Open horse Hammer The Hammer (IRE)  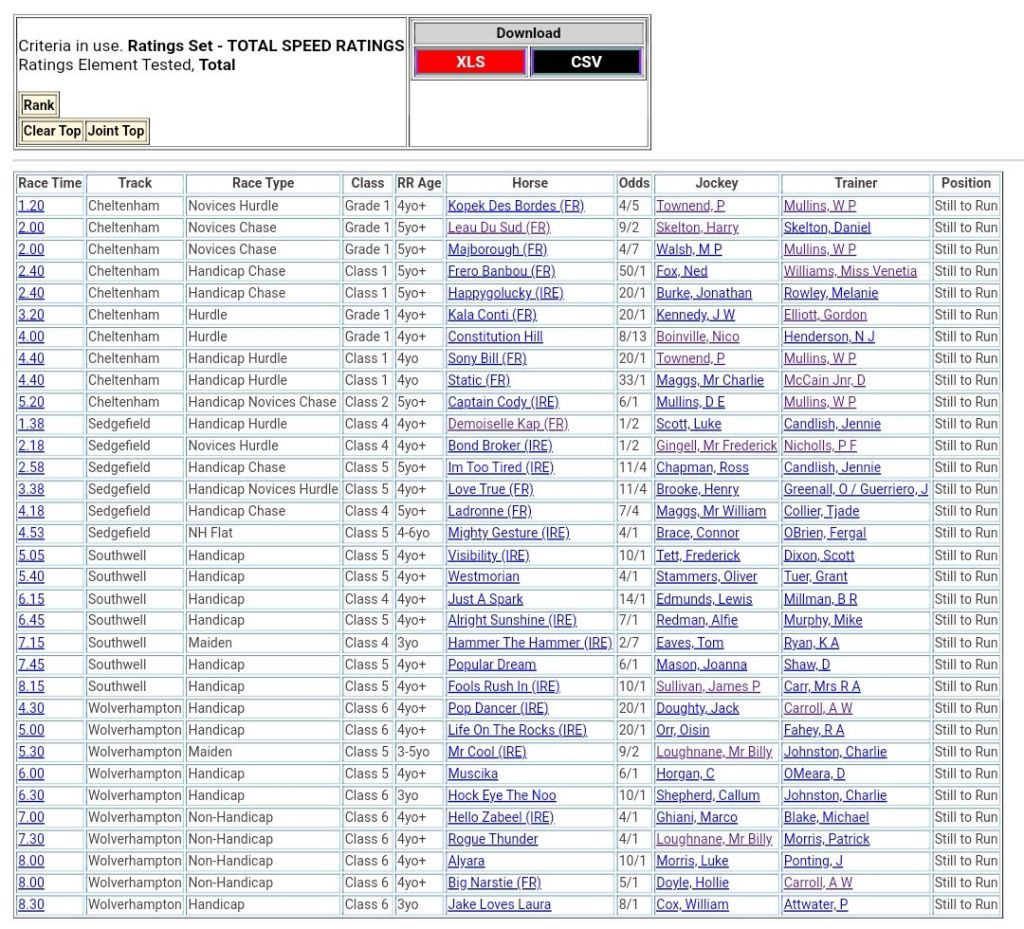pos(529,643)
